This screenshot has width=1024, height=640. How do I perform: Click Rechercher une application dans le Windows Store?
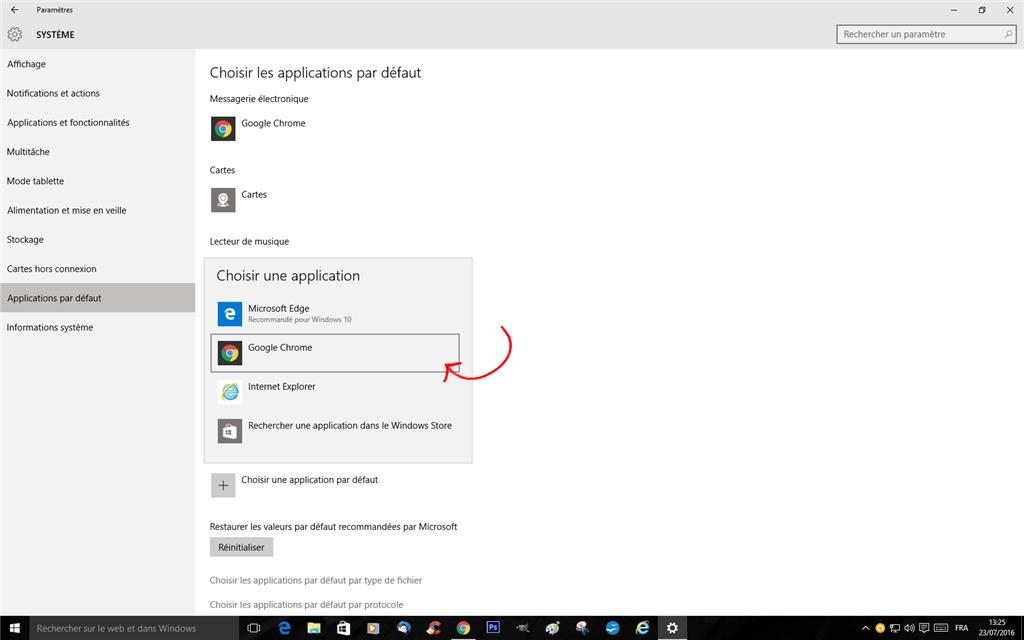(349, 425)
